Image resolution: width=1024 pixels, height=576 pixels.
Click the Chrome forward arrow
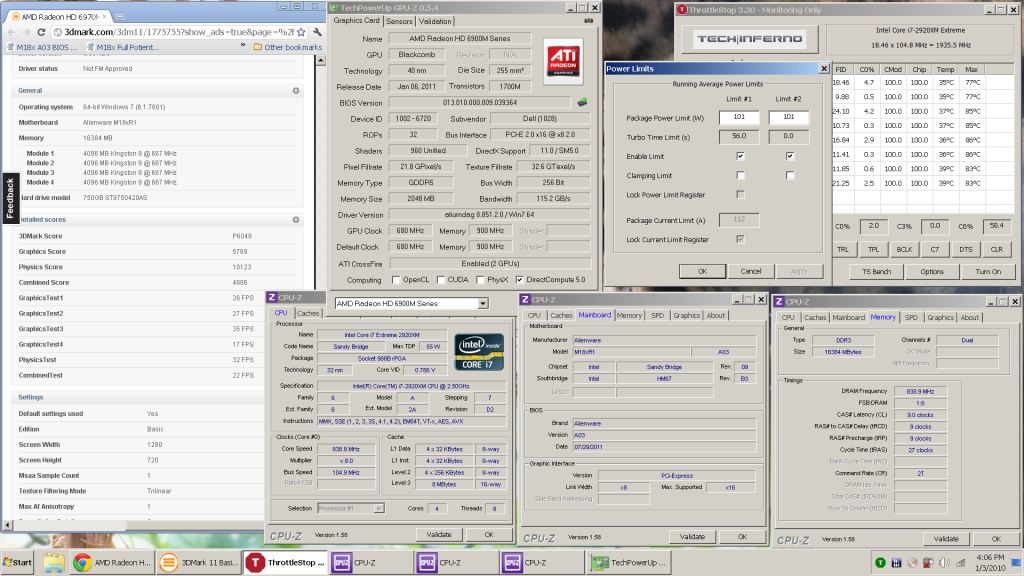point(26,32)
